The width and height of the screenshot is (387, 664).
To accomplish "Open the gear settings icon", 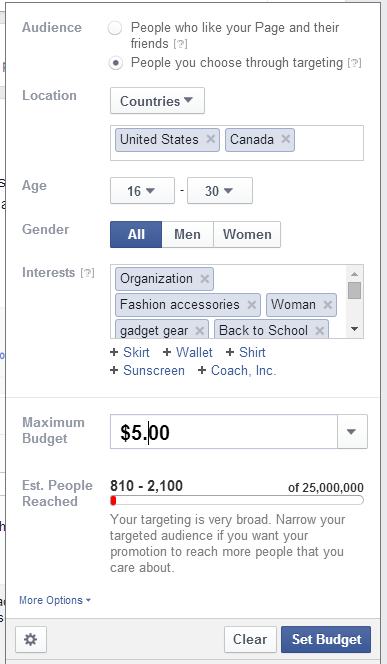I will [31, 639].
